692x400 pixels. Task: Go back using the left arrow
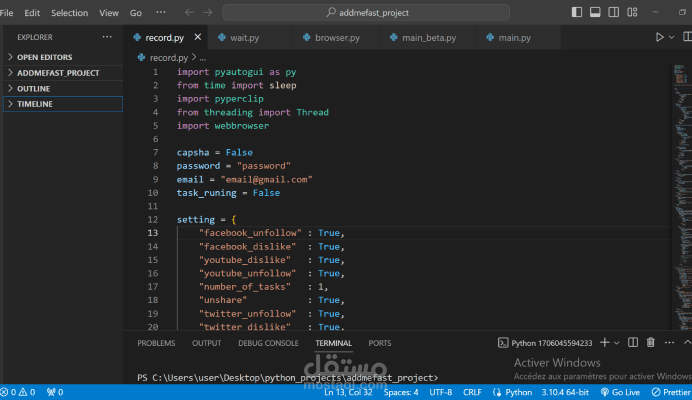pos(189,12)
